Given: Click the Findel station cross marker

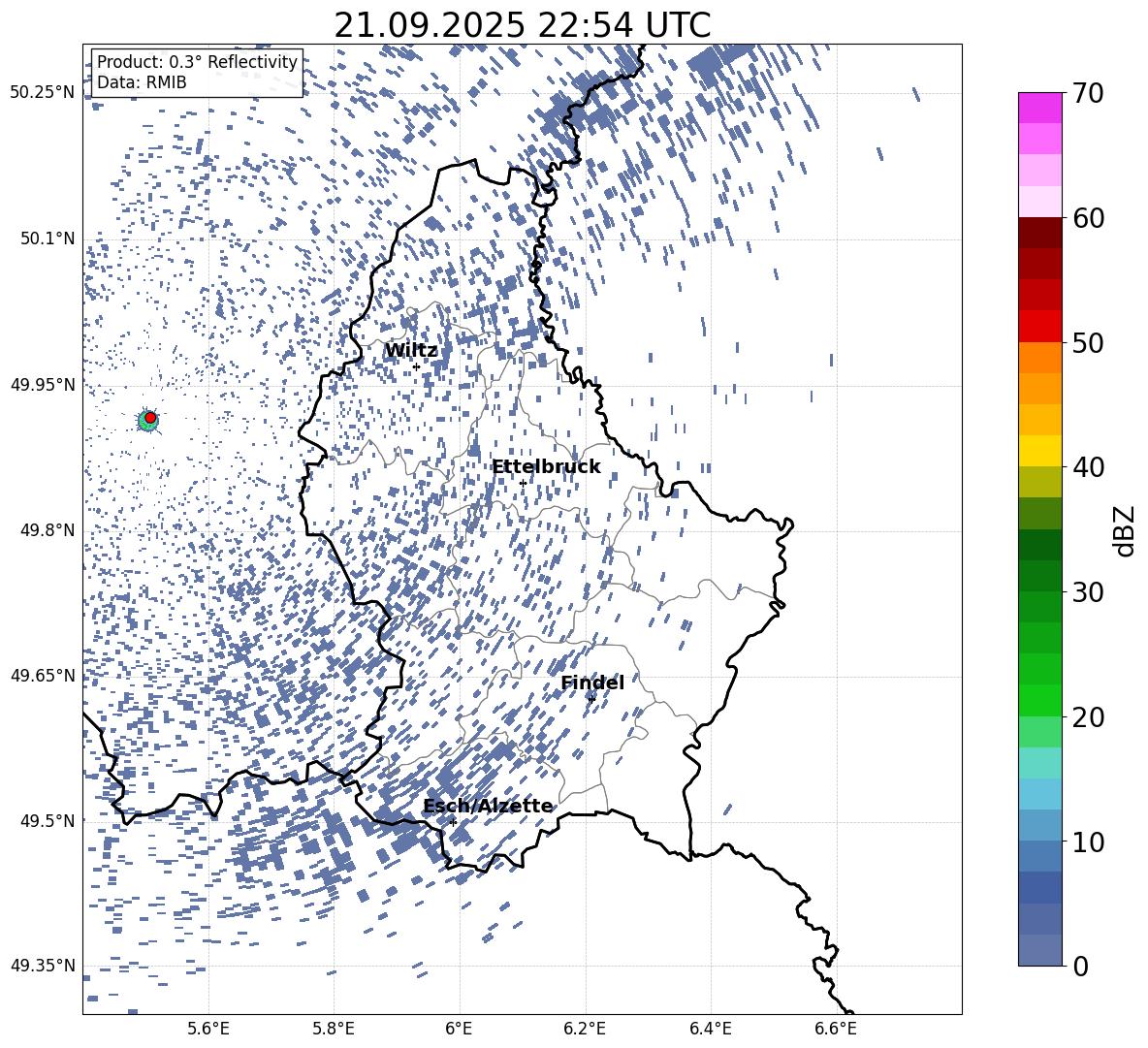Looking at the screenshot, I should pyautogui.click(x=591, y=699).
